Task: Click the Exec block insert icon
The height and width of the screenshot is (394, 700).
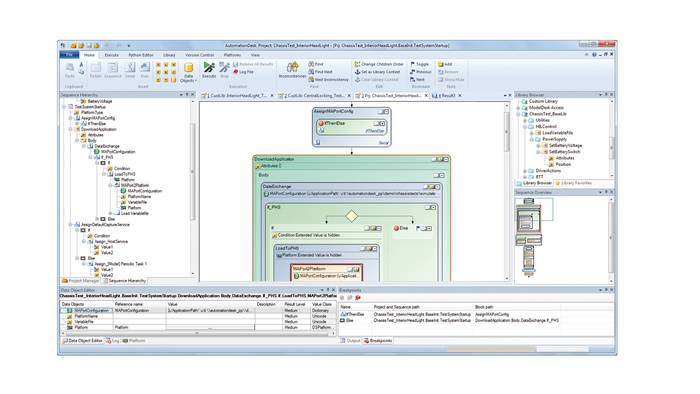Action: click(145, 68)
